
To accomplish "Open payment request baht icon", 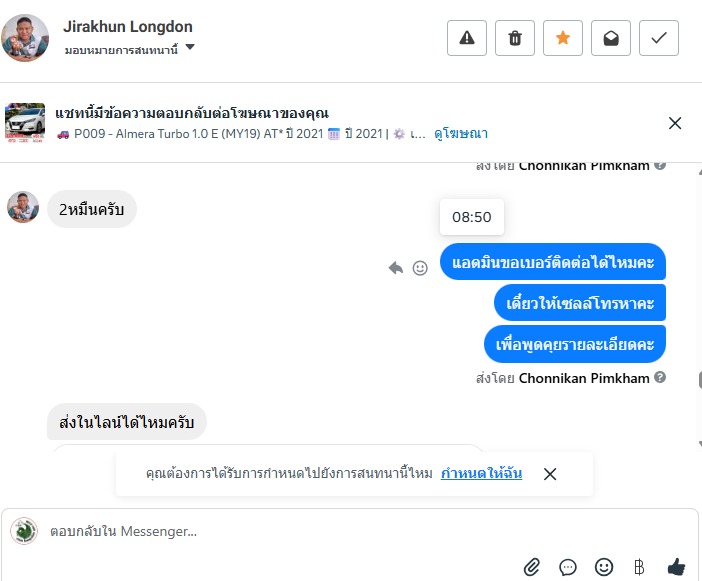I will click(639, 567).
